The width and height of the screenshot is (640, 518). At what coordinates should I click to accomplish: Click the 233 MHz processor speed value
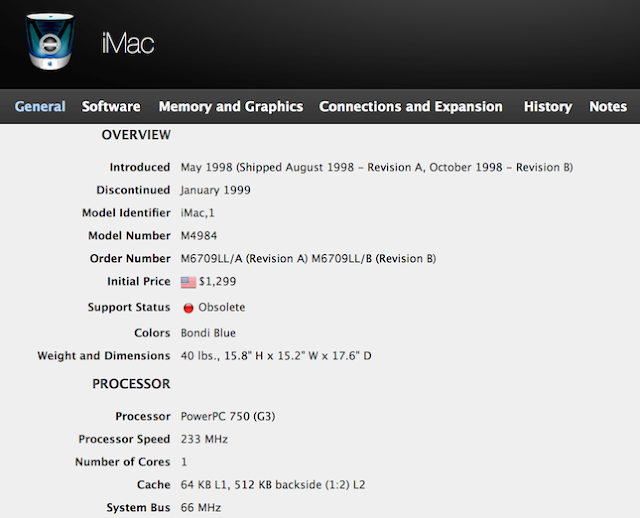click(204, 439)
